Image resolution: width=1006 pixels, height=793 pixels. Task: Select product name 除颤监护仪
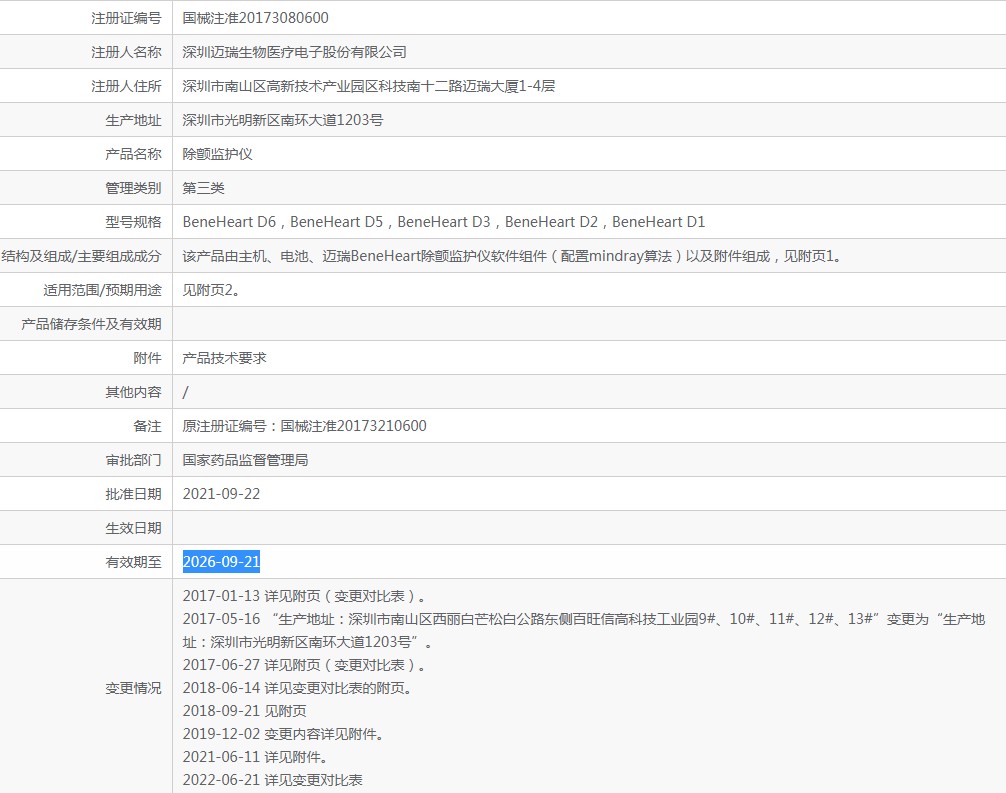[x=217, y=154]
